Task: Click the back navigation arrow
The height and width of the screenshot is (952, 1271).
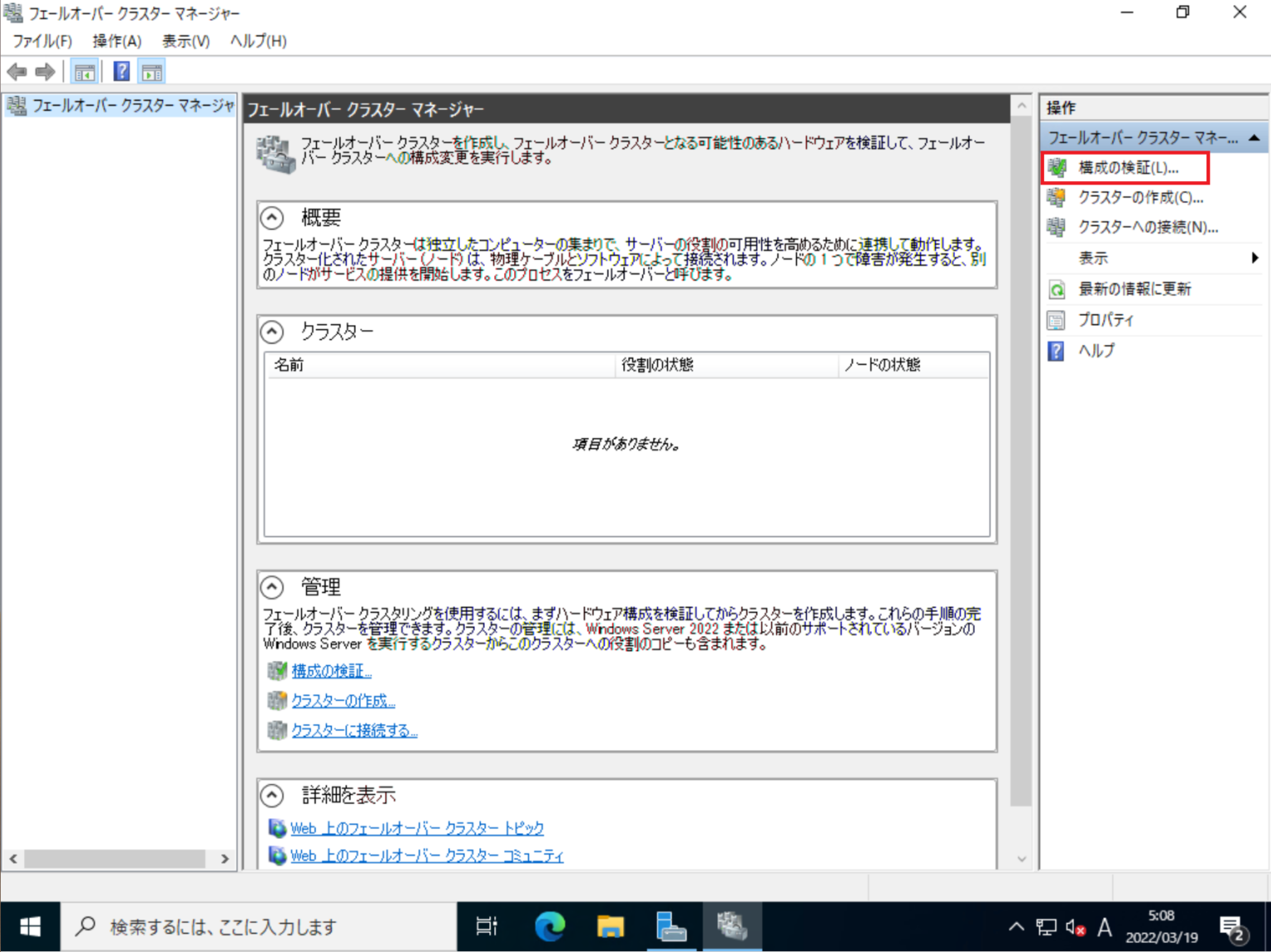Action: tap(17, 71)
